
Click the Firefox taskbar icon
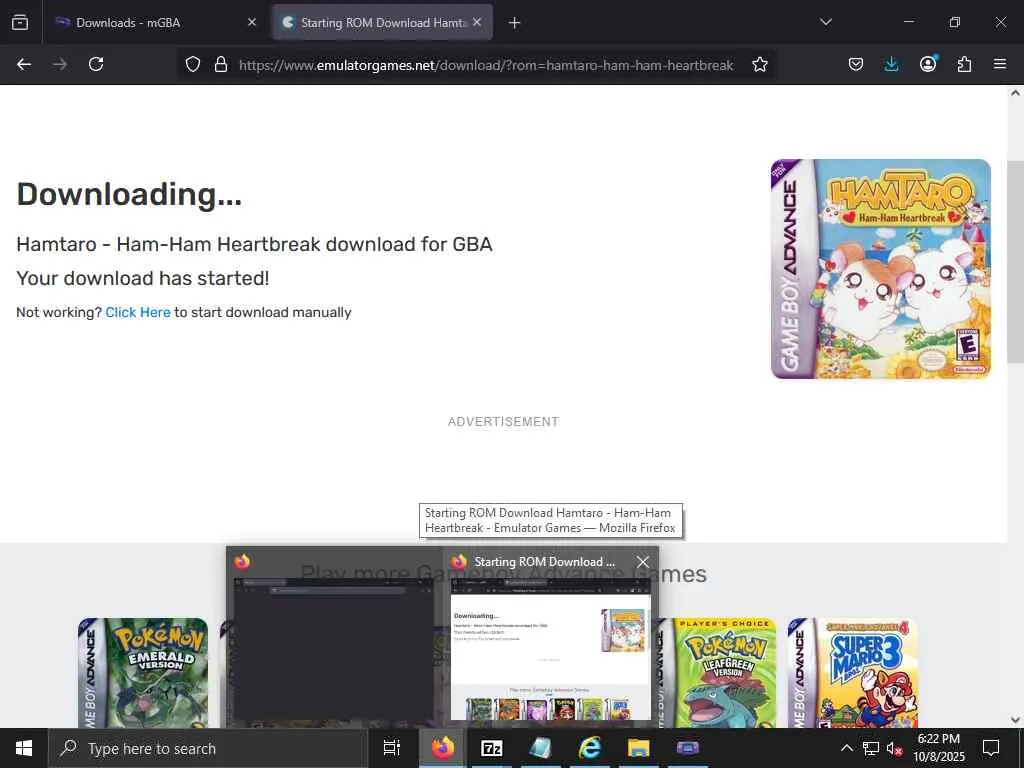coord(442,748)
